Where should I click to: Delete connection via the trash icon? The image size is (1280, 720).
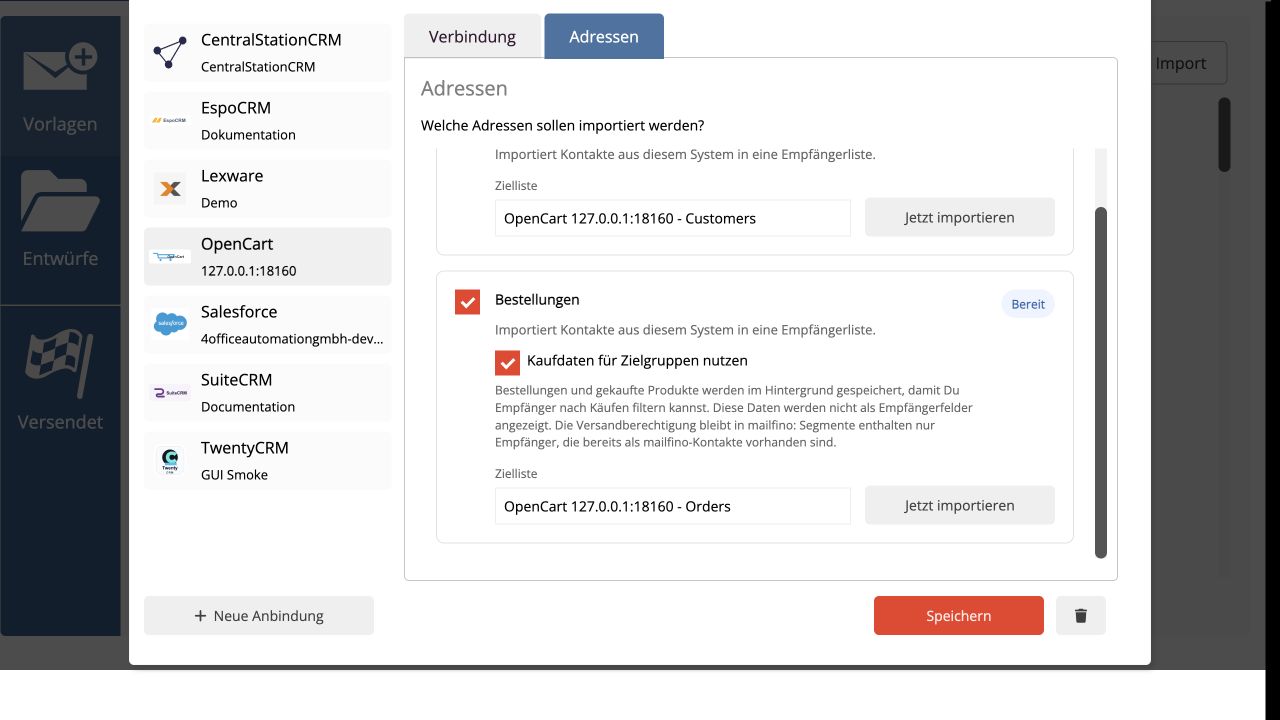1081,616
